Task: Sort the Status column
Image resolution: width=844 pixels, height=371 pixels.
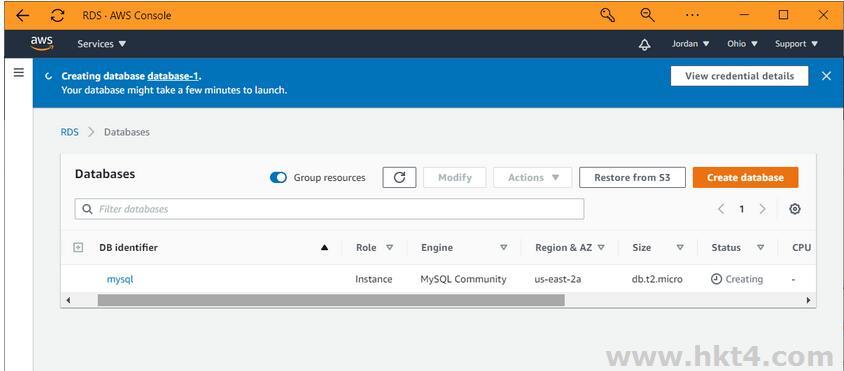Action: click(761, 248)
